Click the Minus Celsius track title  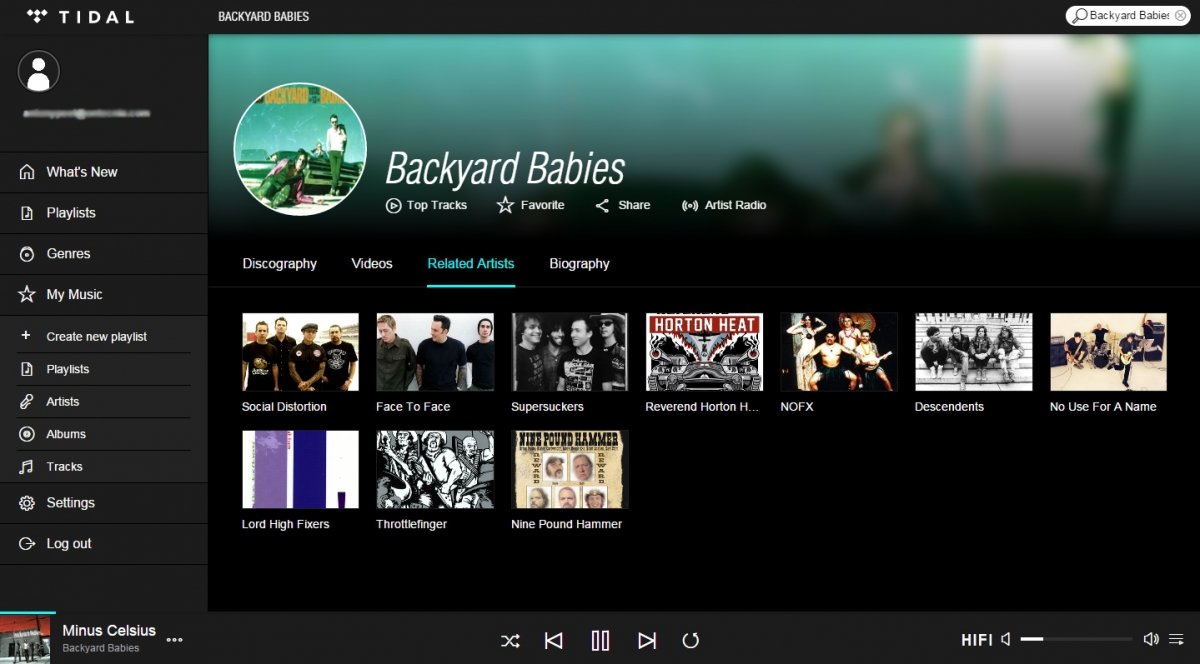[109, 630]
